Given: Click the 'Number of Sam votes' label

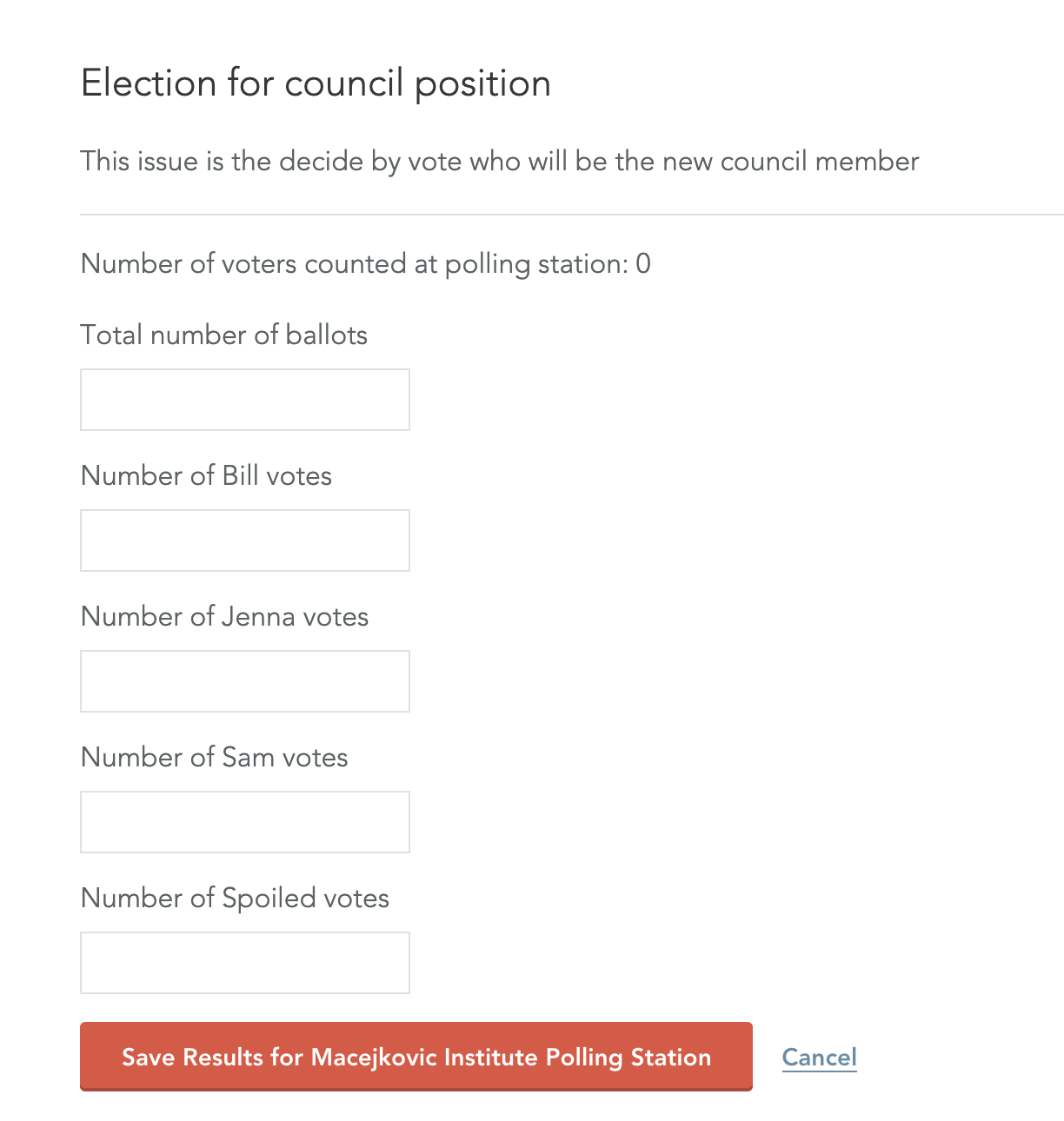Looking at the screenshot, I should tap(215, 758).
